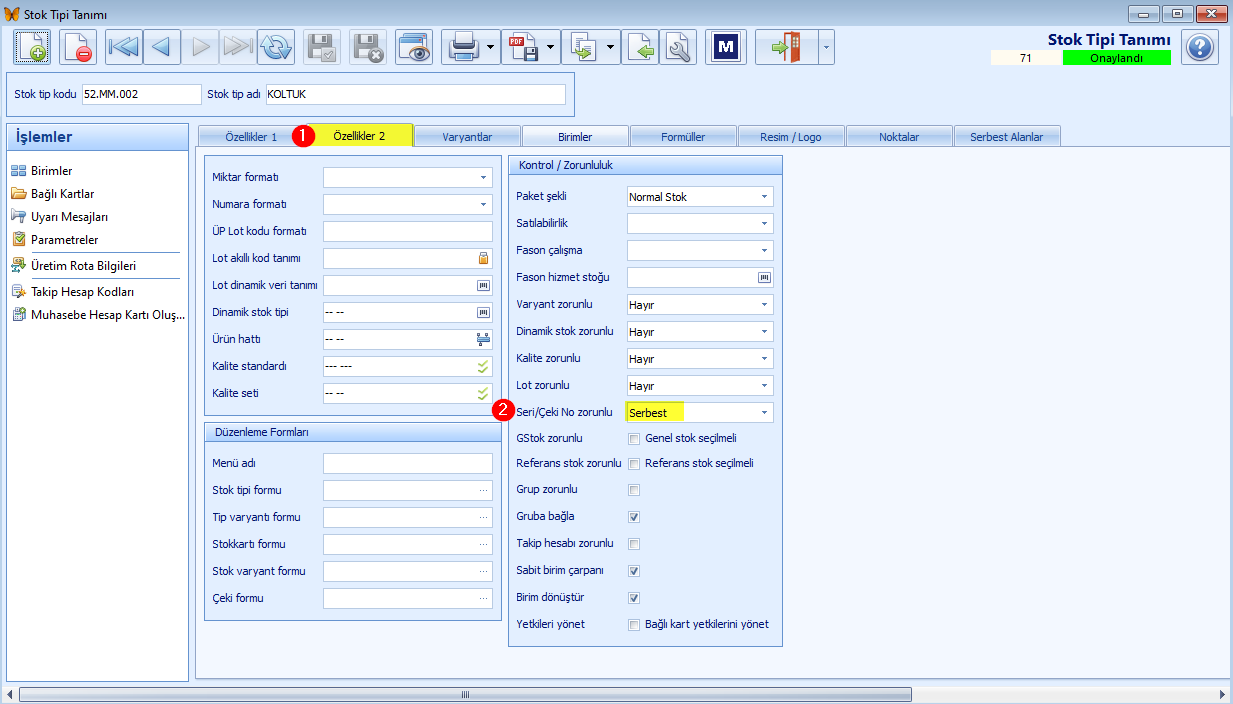1233x704 pixels.
Task: Click the copy documents icon
Action: (583, 47)
